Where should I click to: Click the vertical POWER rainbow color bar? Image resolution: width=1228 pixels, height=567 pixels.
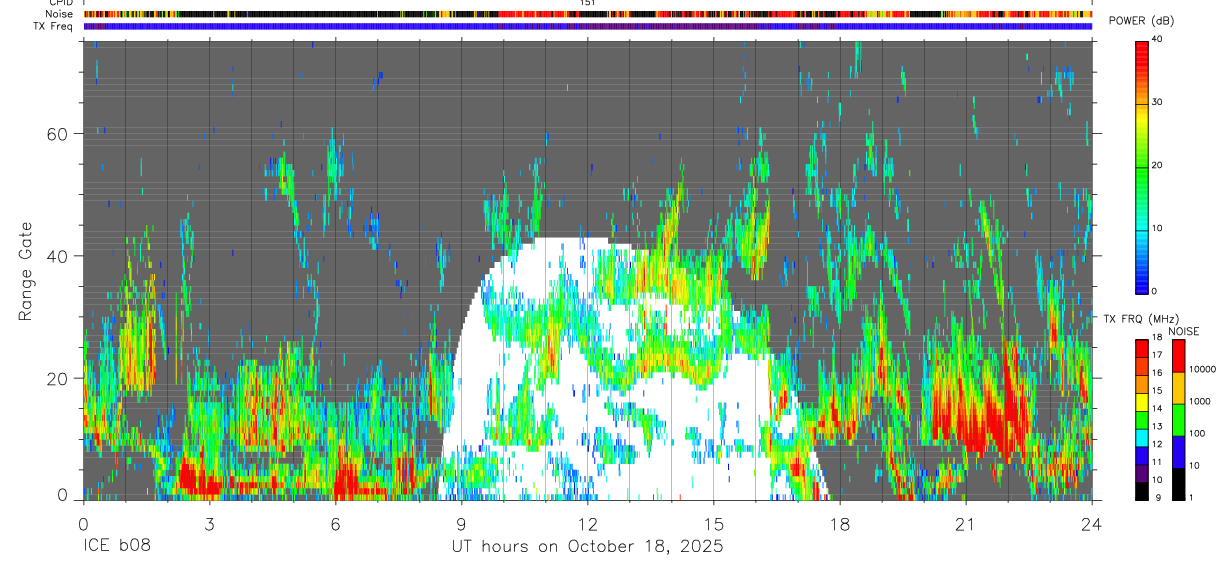(x=1142, y=166)
